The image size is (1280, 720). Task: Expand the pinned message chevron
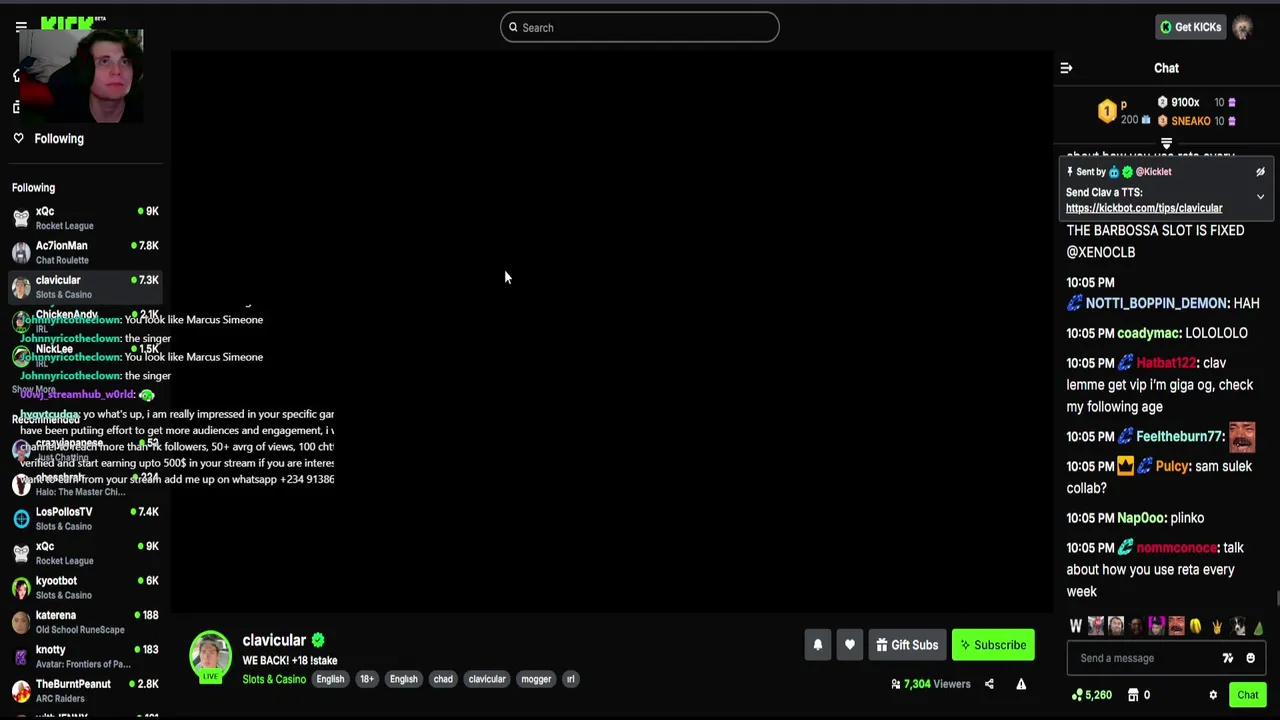tap(1260, 197)
